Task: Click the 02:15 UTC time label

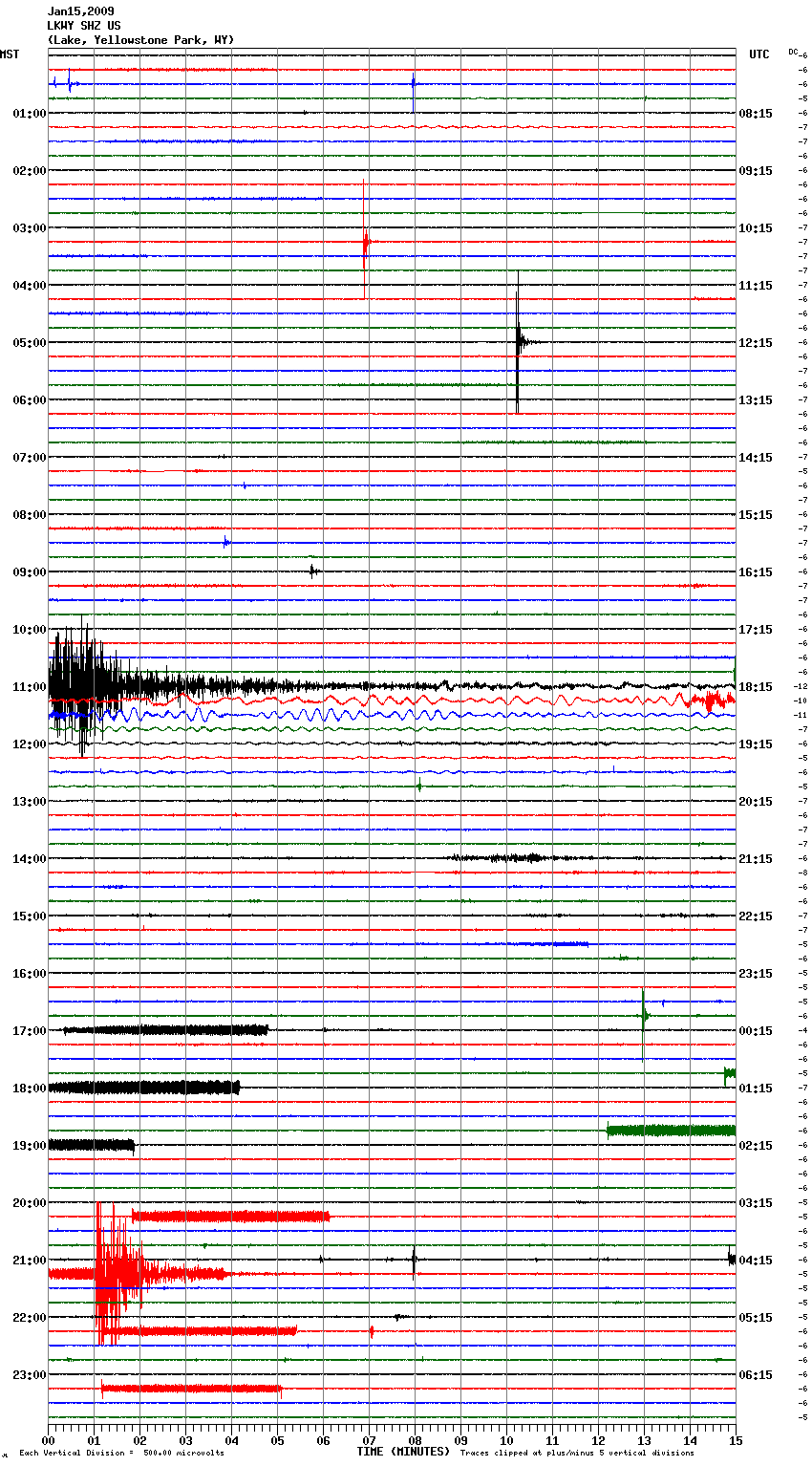Action: 756,1146
